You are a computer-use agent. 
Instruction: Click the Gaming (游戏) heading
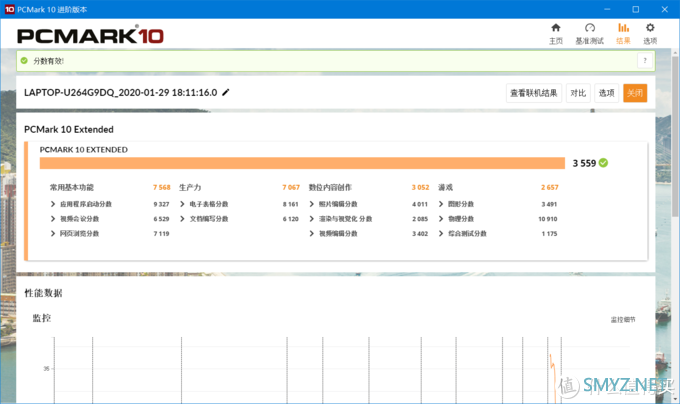click(x=445, y=187)
